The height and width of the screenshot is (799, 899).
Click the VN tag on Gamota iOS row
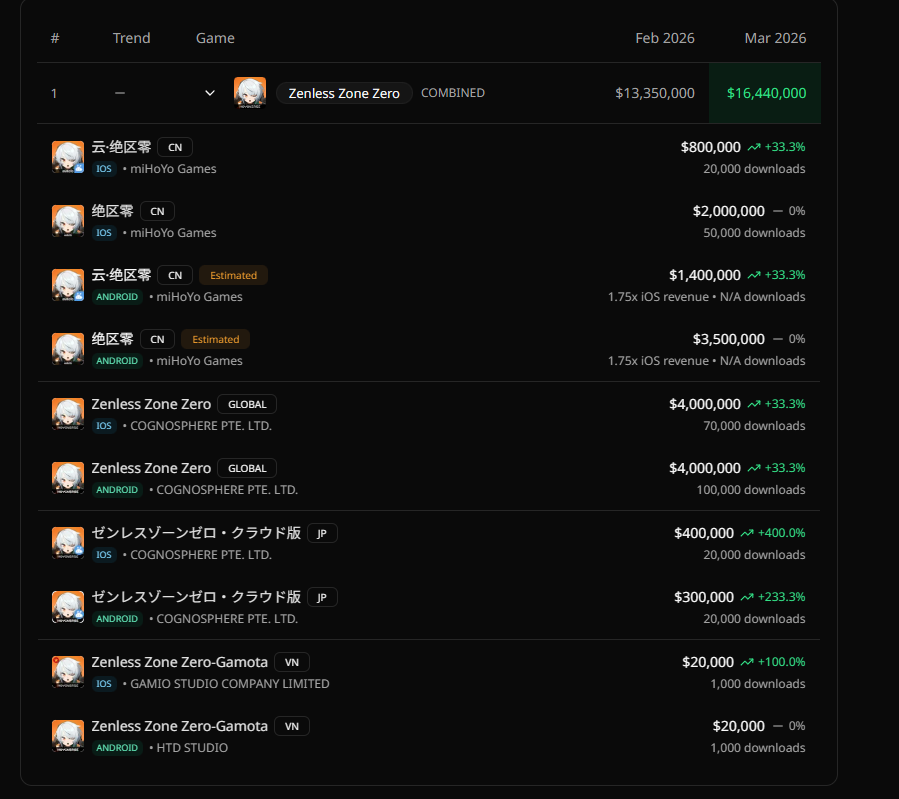point(292,662)
